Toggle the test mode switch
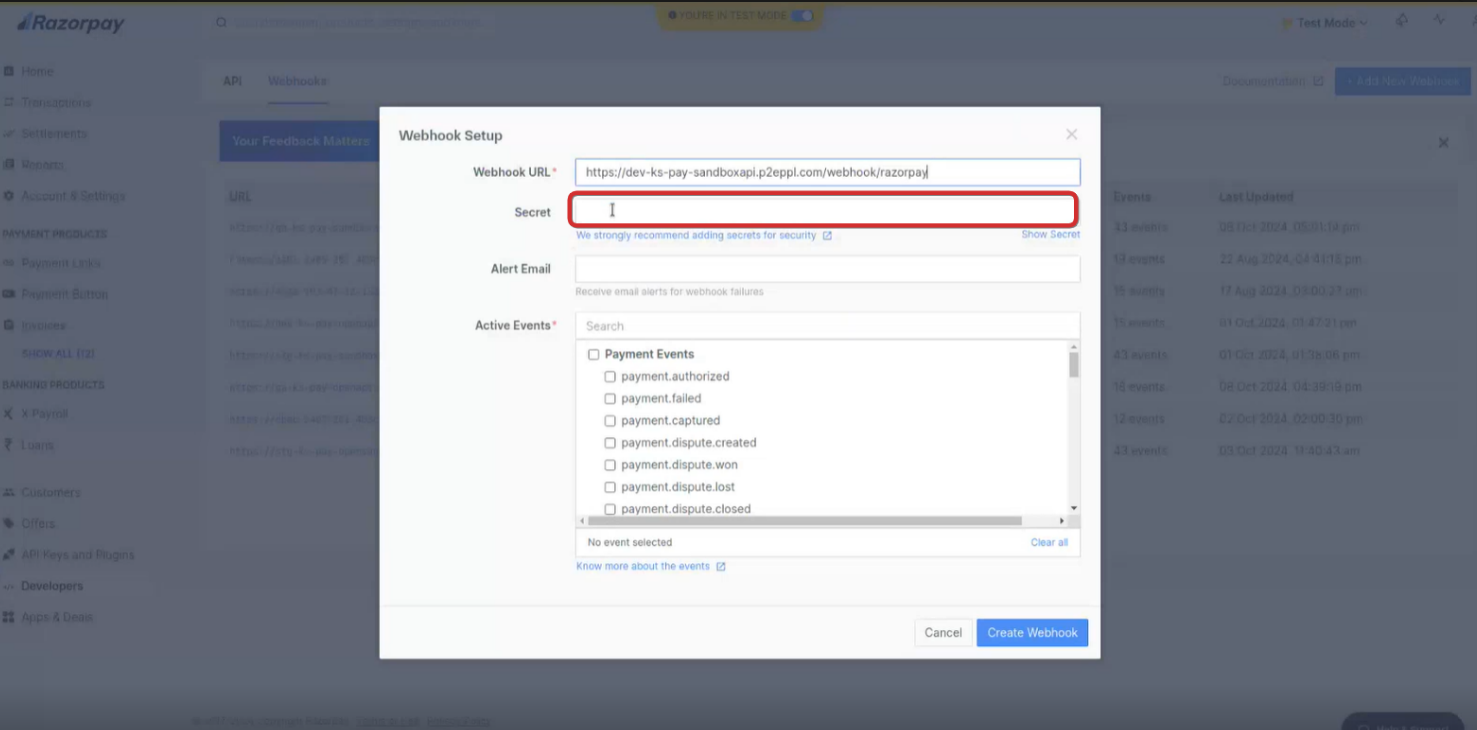Viewport: 1477px width, 730px height. point(801,15)
